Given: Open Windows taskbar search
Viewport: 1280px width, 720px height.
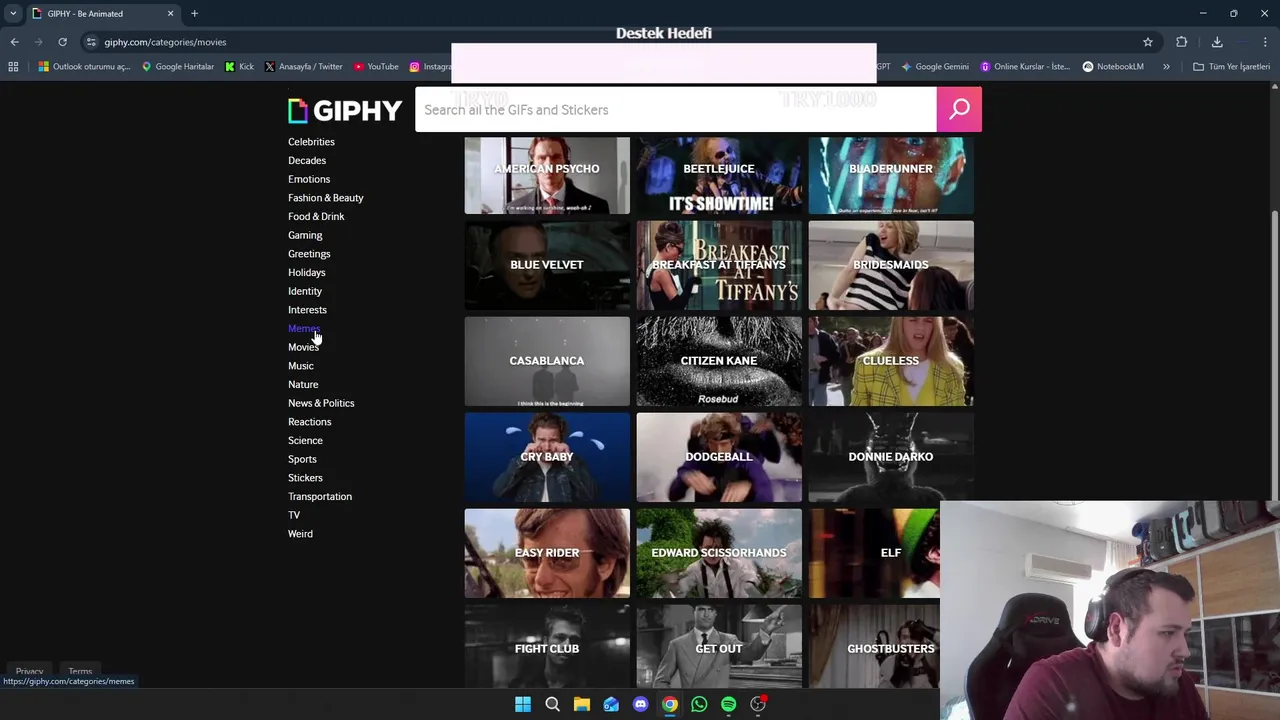Looking at the screenshot, I should [x=552, y=705].
